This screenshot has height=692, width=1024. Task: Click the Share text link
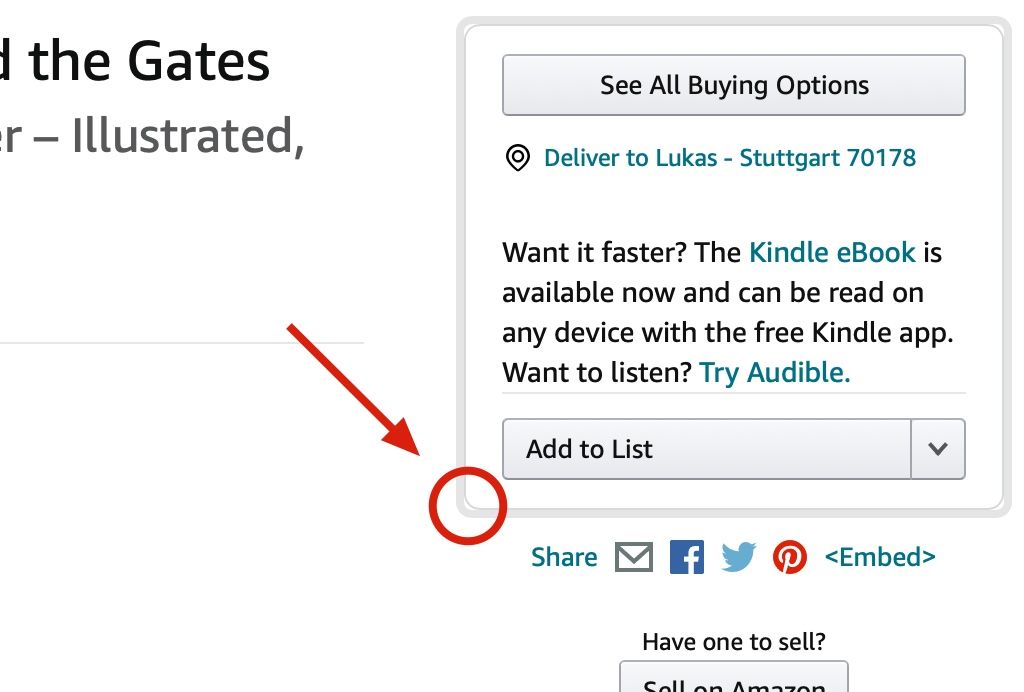pos(564,557)
